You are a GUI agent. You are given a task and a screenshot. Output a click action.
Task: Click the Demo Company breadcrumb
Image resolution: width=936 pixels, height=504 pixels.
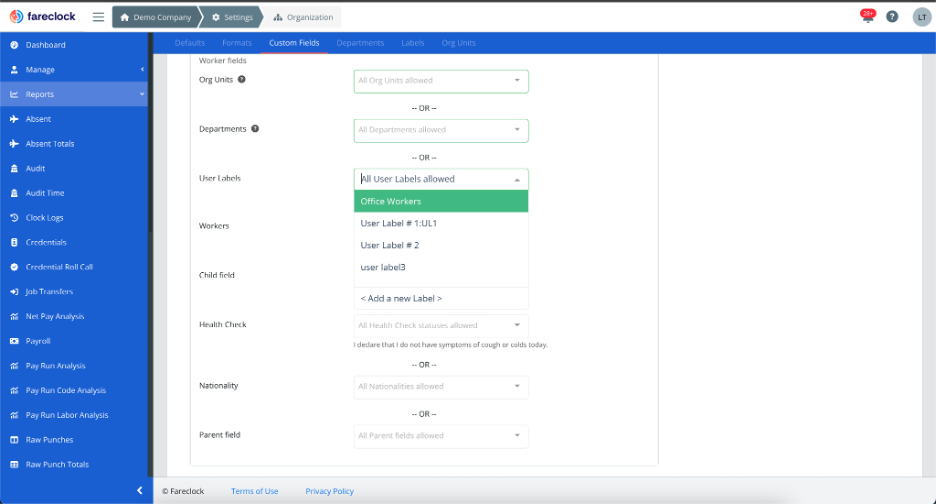click(x=156, y=17)
